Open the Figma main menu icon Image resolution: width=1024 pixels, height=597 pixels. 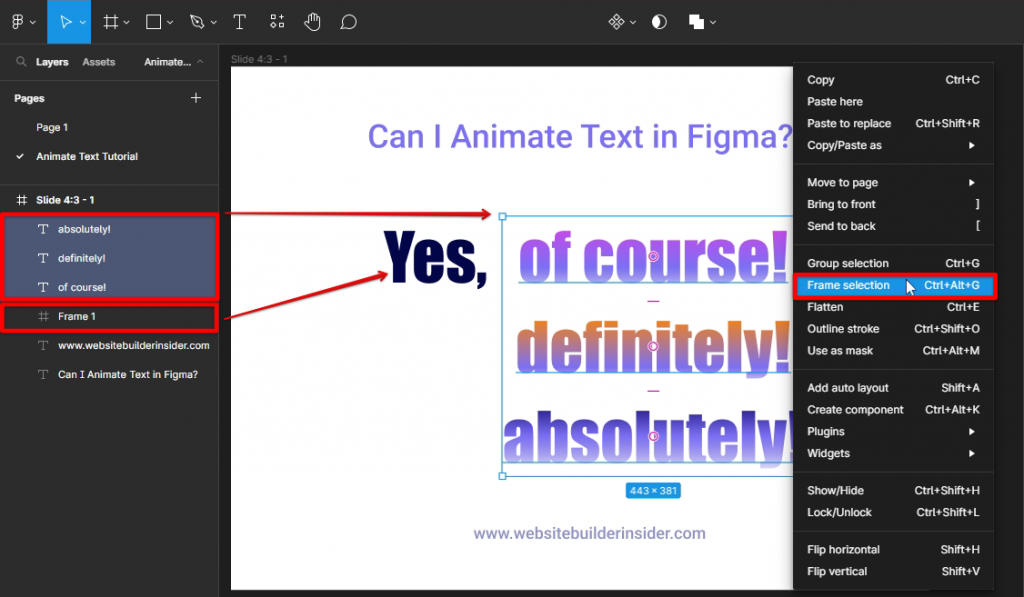[x=18, y=22]
